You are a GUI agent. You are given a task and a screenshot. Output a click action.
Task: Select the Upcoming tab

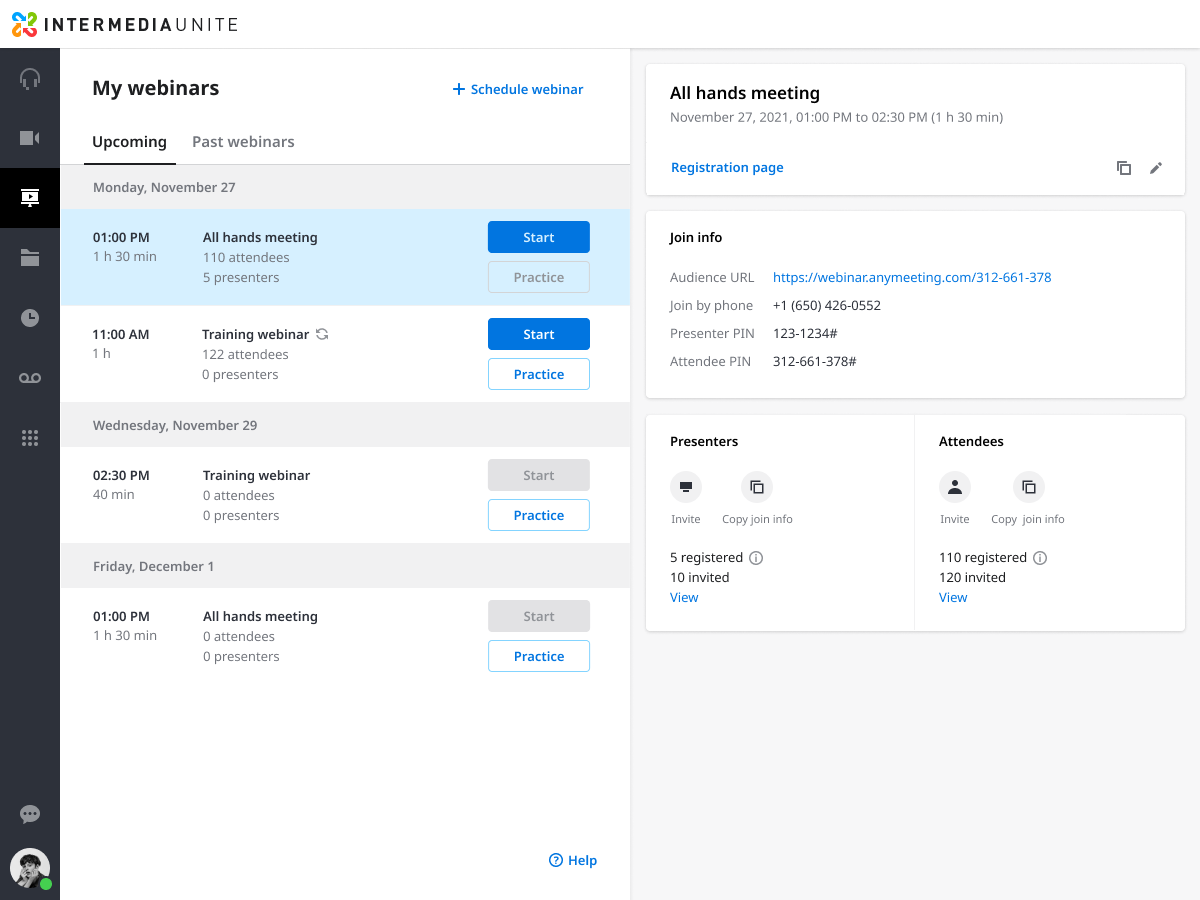[130, 141]
